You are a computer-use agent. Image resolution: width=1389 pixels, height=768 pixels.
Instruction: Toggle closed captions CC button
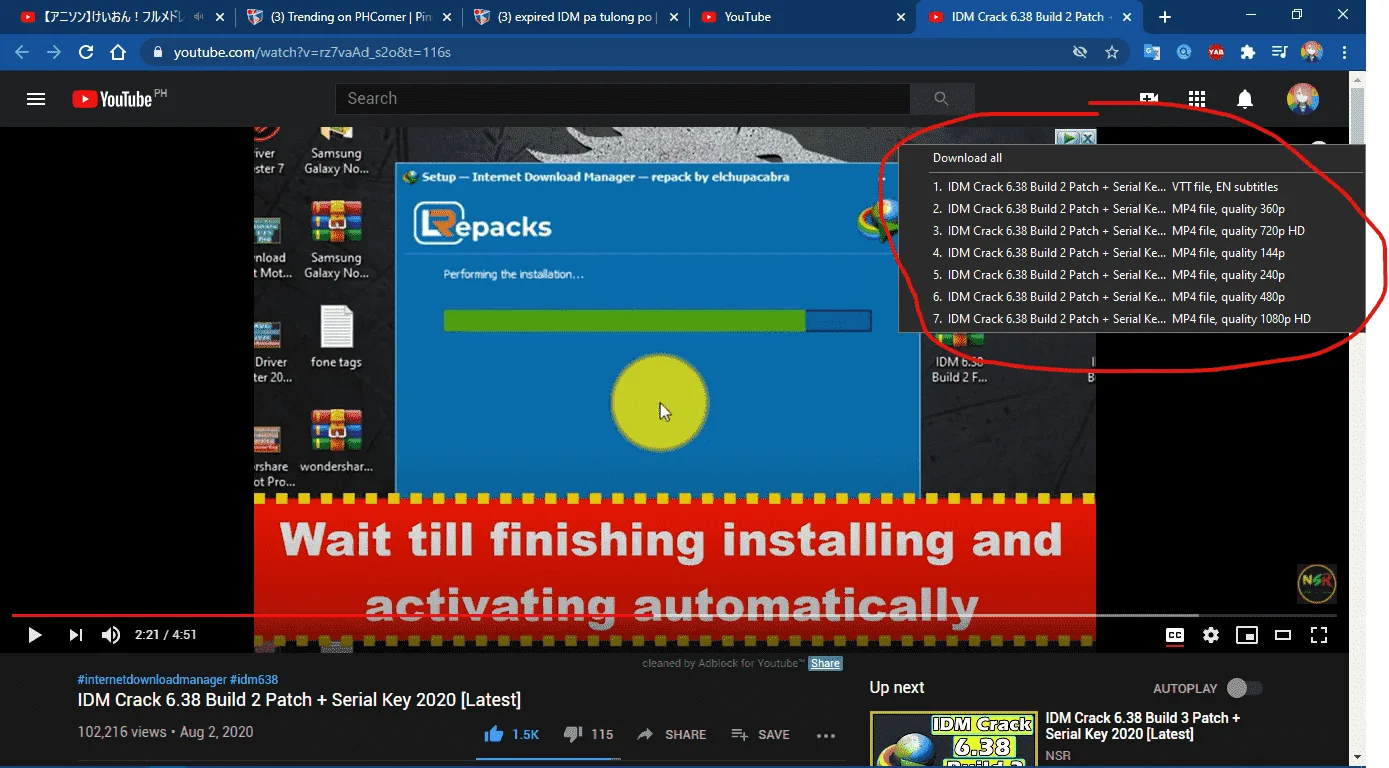click(x=1175, y=635)
